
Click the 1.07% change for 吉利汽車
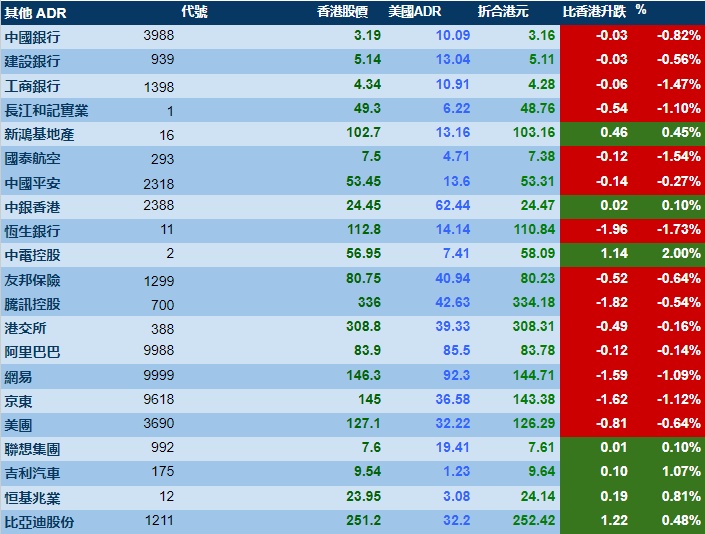[681, 472]
